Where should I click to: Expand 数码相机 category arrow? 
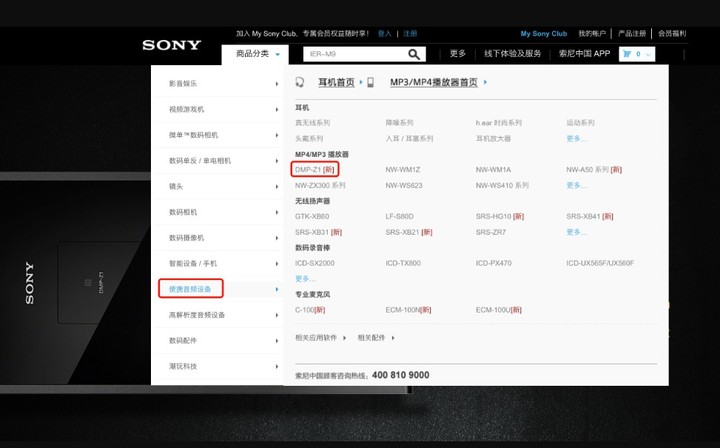277,212
